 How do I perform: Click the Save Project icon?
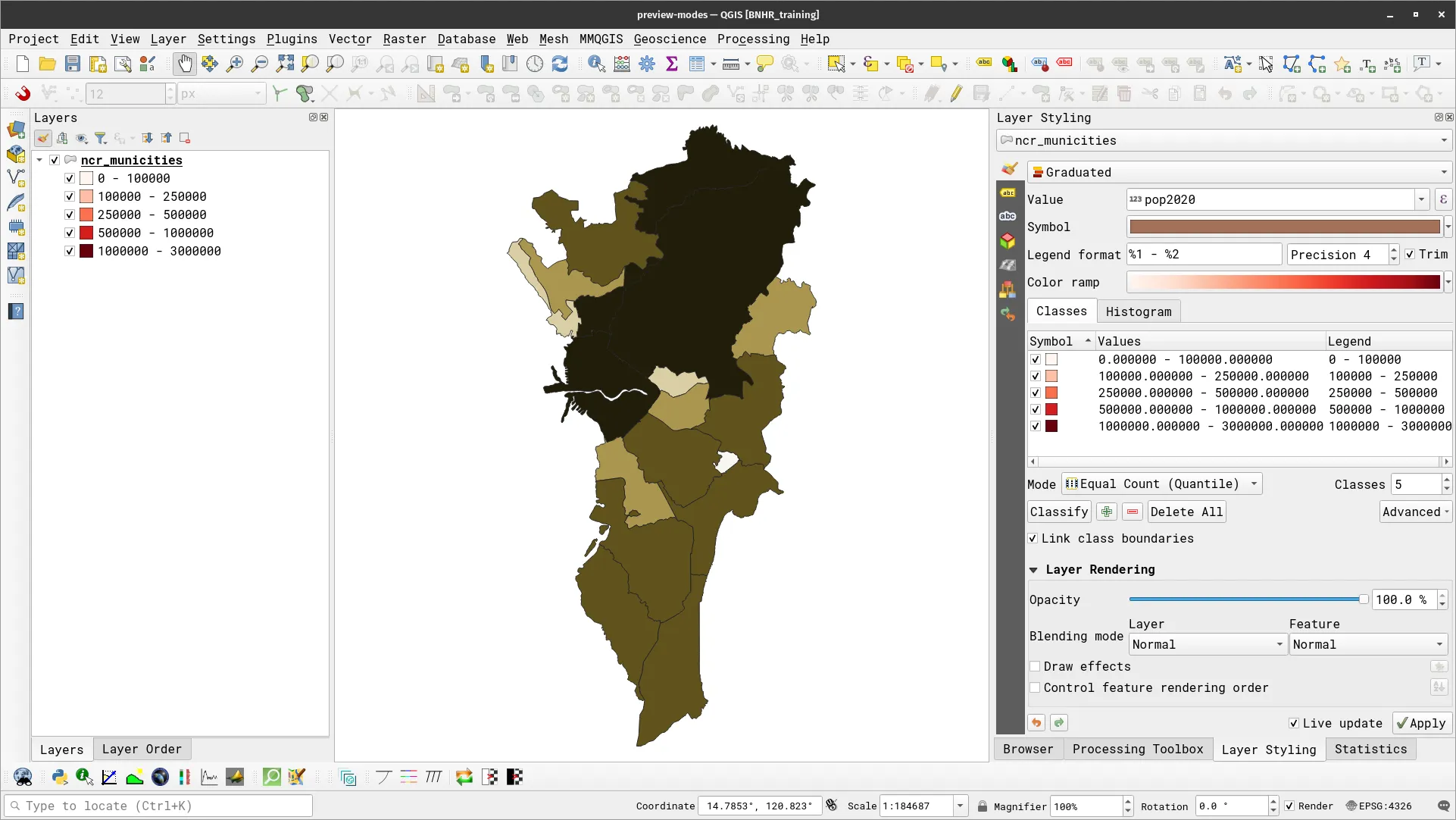pyautogui.click(x=72, y=64)
